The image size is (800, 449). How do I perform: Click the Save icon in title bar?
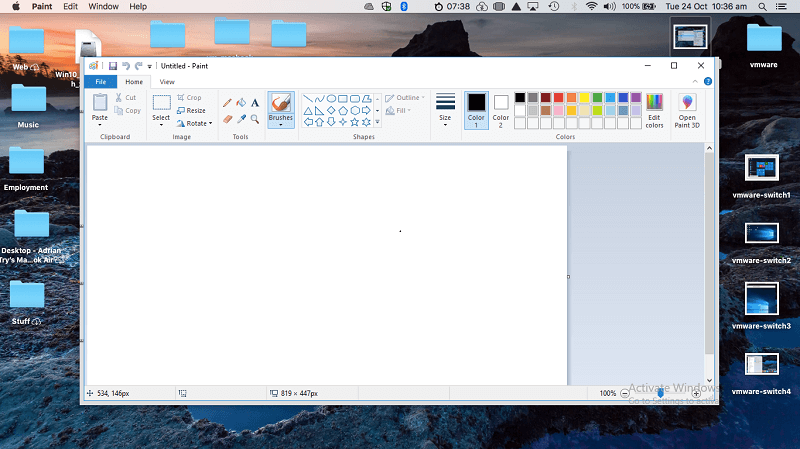click(x=113, y=66)
